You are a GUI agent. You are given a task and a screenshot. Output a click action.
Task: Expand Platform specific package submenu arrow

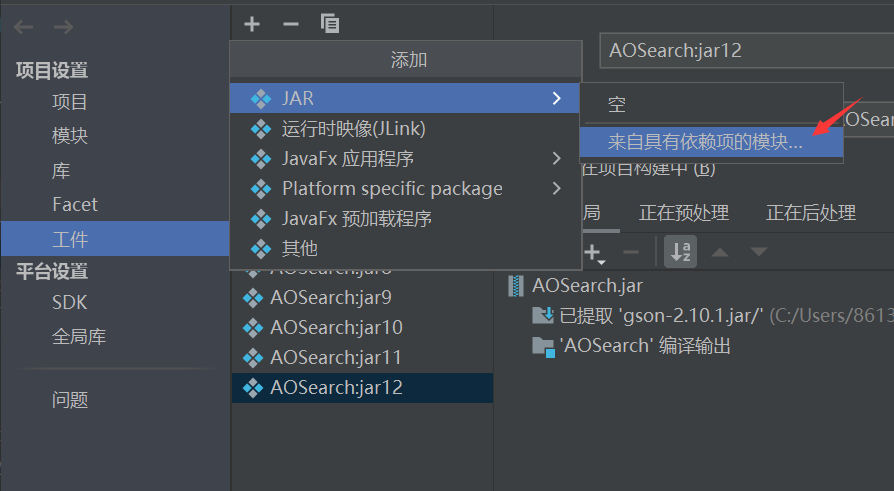point(556,188)
